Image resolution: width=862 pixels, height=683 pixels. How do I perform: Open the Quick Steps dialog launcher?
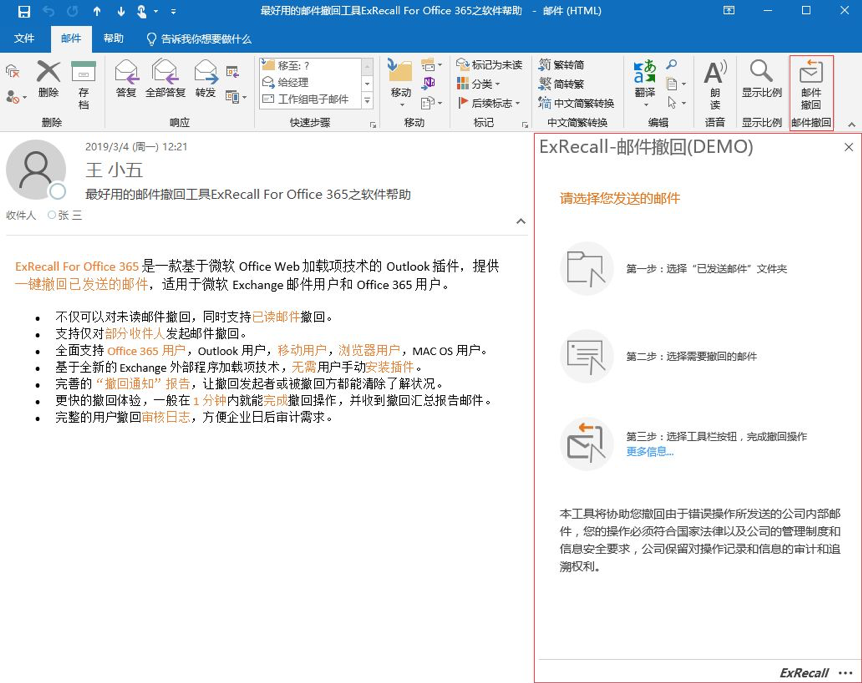click(373, 125)
